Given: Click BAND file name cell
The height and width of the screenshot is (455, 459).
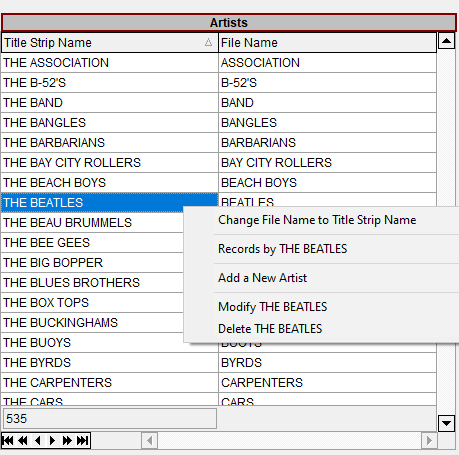Looking at the screenshot, I should tap(327, 103).
